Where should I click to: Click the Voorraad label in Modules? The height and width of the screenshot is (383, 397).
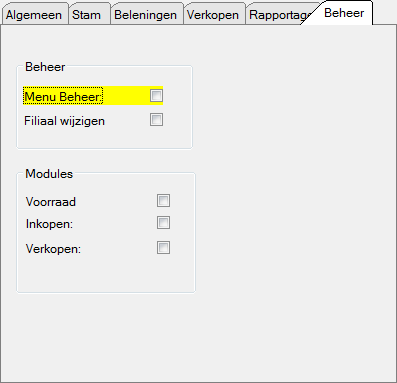51,202
